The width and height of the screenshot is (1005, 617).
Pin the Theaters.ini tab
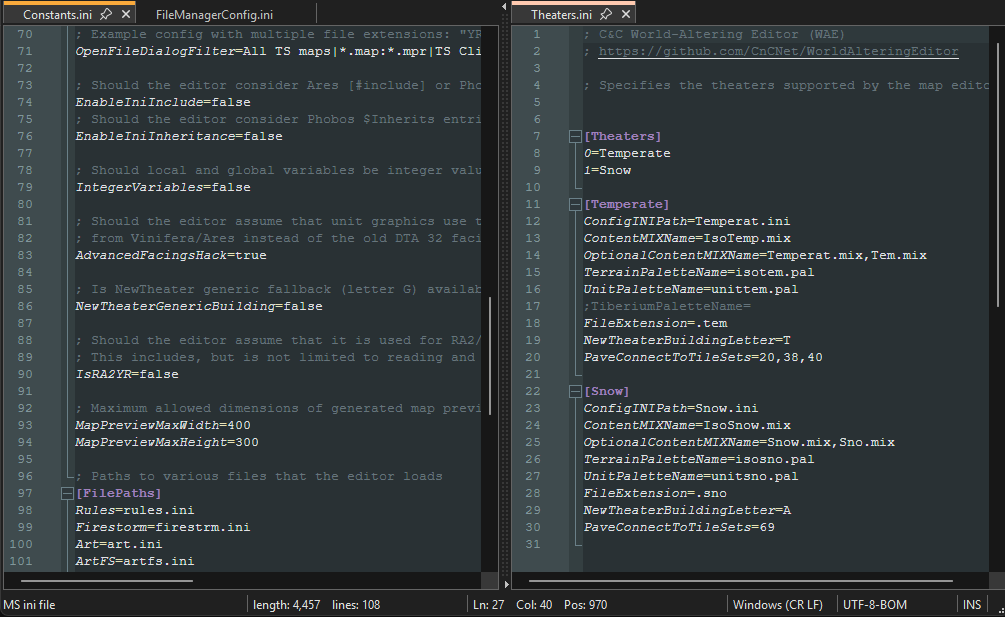click(x=606, y=14)
